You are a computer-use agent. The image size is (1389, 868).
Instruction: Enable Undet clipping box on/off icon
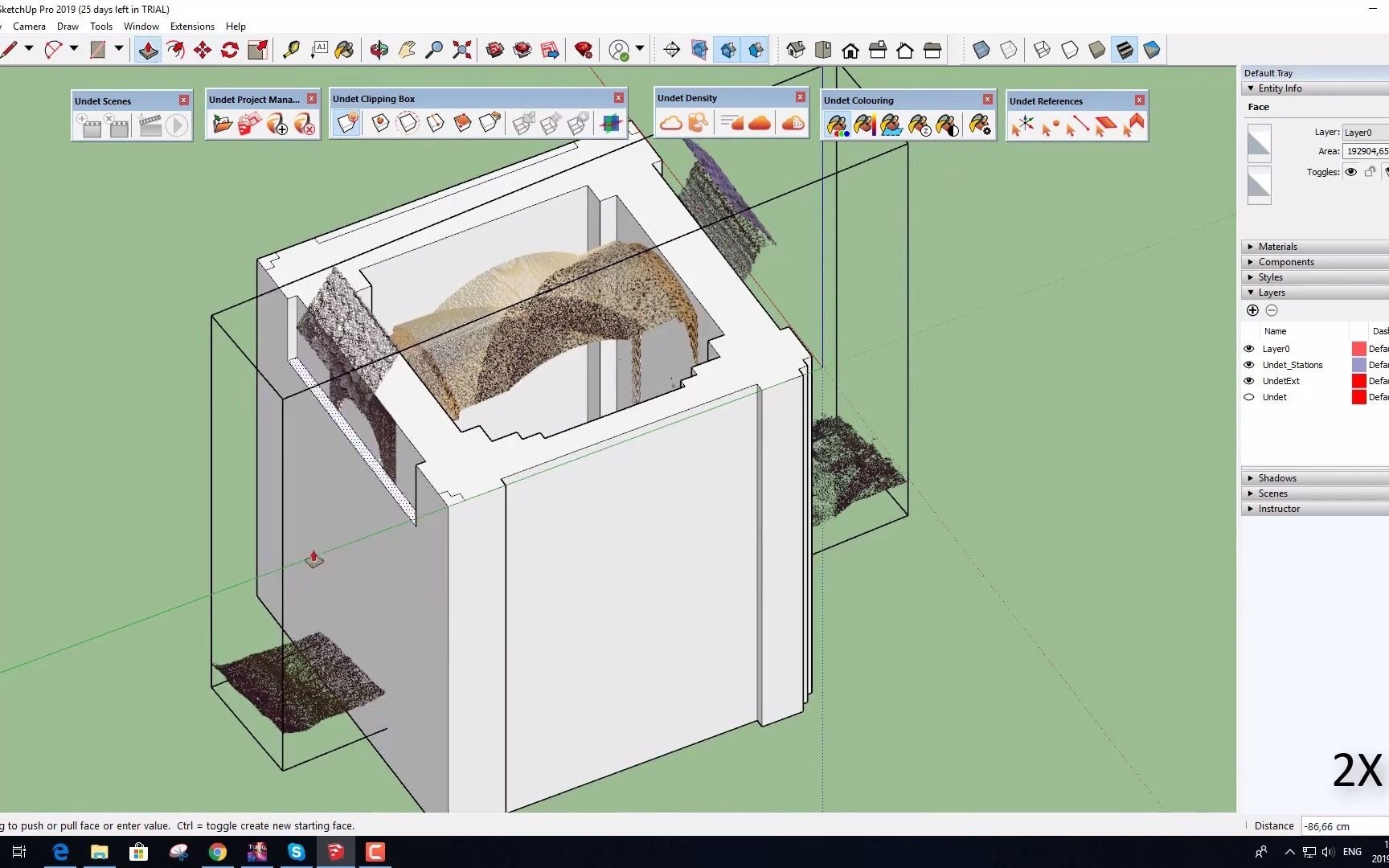click(x=347, y=123)
